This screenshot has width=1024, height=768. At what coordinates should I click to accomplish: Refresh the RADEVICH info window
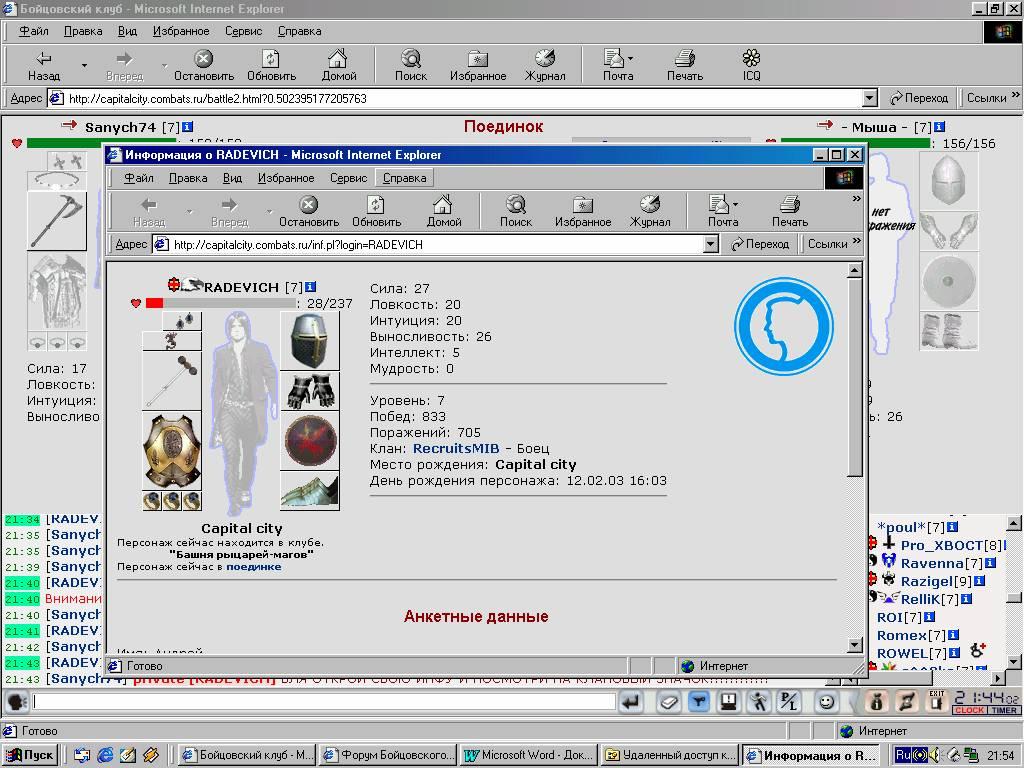pyautogui.click(x=376, y=212)
